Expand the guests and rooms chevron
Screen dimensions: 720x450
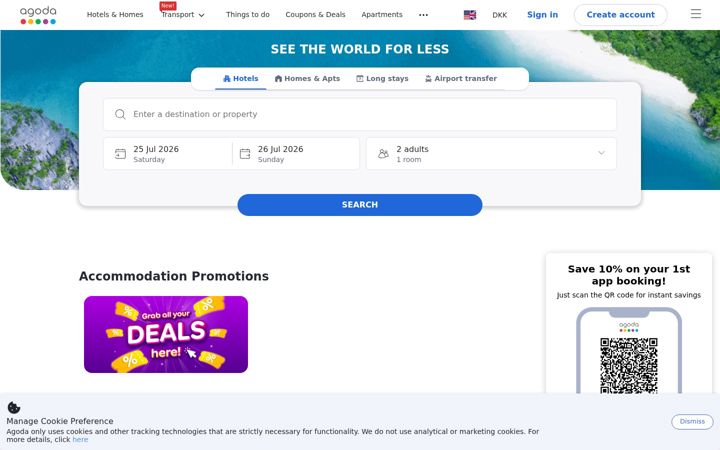click(x=601, y=153)
